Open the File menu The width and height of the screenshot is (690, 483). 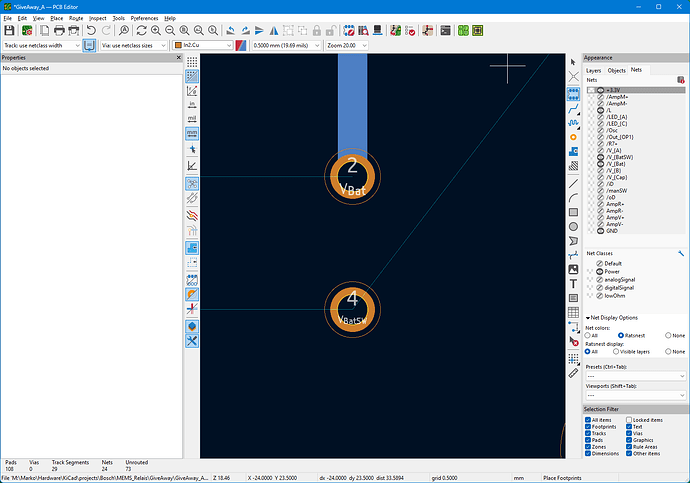(x=7, y=18)
